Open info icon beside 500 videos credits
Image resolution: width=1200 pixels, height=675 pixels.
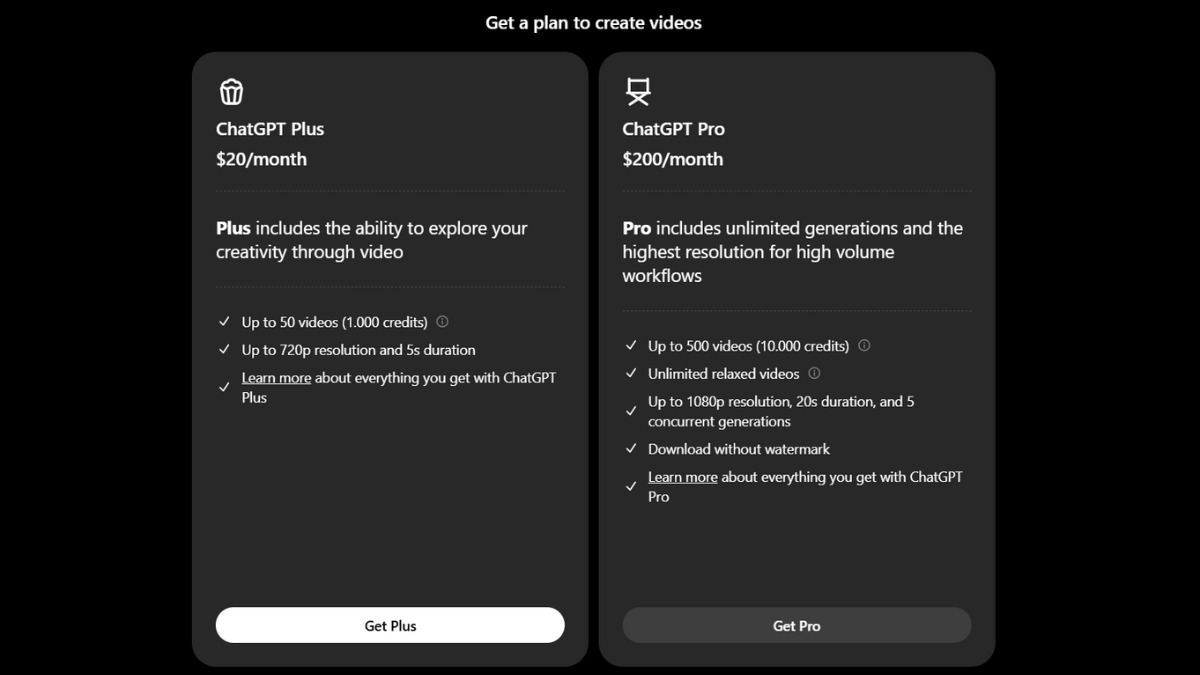pos(864,346)
